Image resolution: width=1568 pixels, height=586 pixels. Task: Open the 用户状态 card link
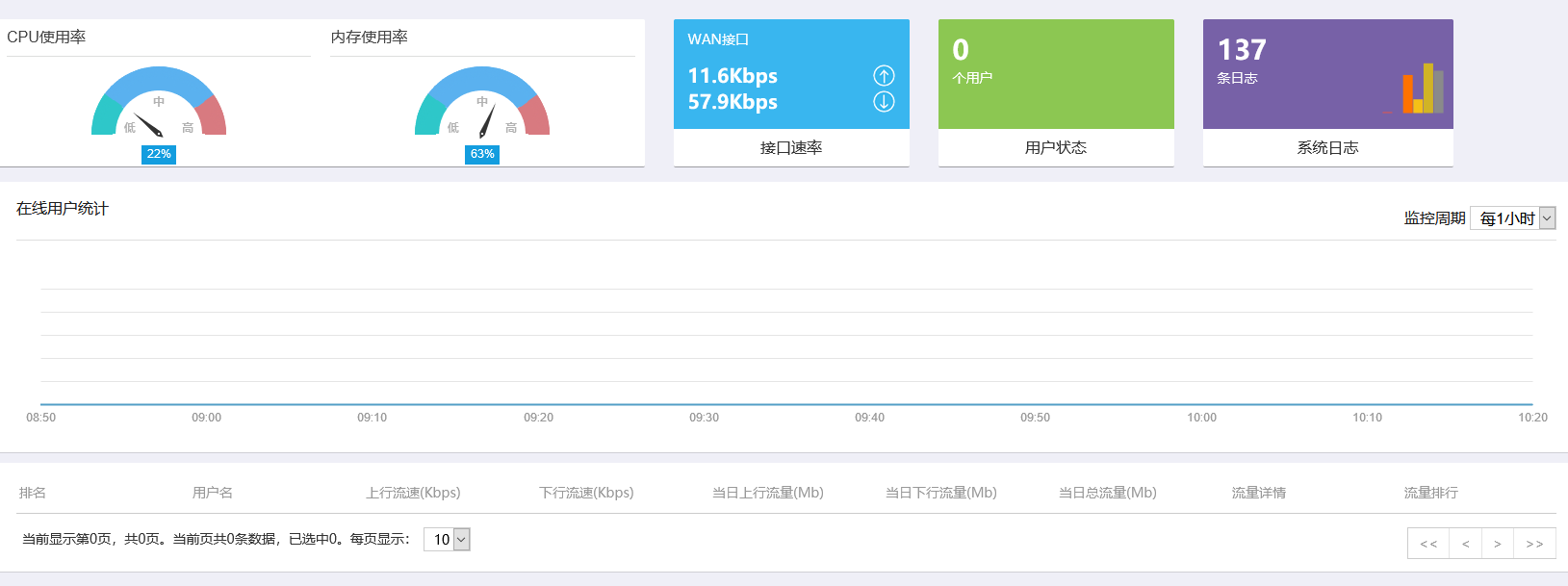1056,147
